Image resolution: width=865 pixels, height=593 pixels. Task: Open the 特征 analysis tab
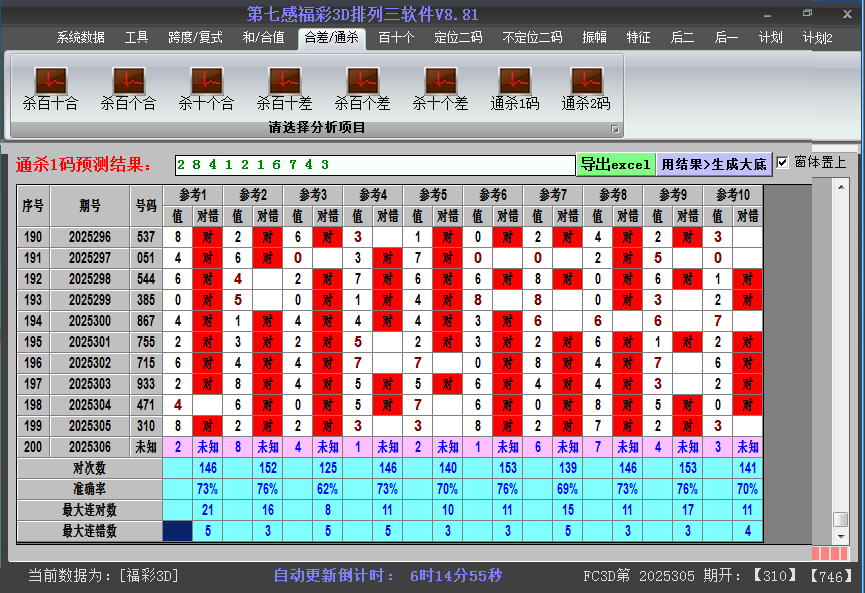(x=638, y=37)
